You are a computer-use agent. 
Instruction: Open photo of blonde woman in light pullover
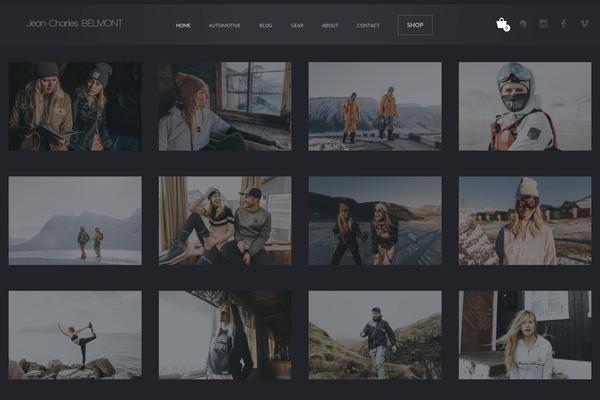click(x=525, y=335)
